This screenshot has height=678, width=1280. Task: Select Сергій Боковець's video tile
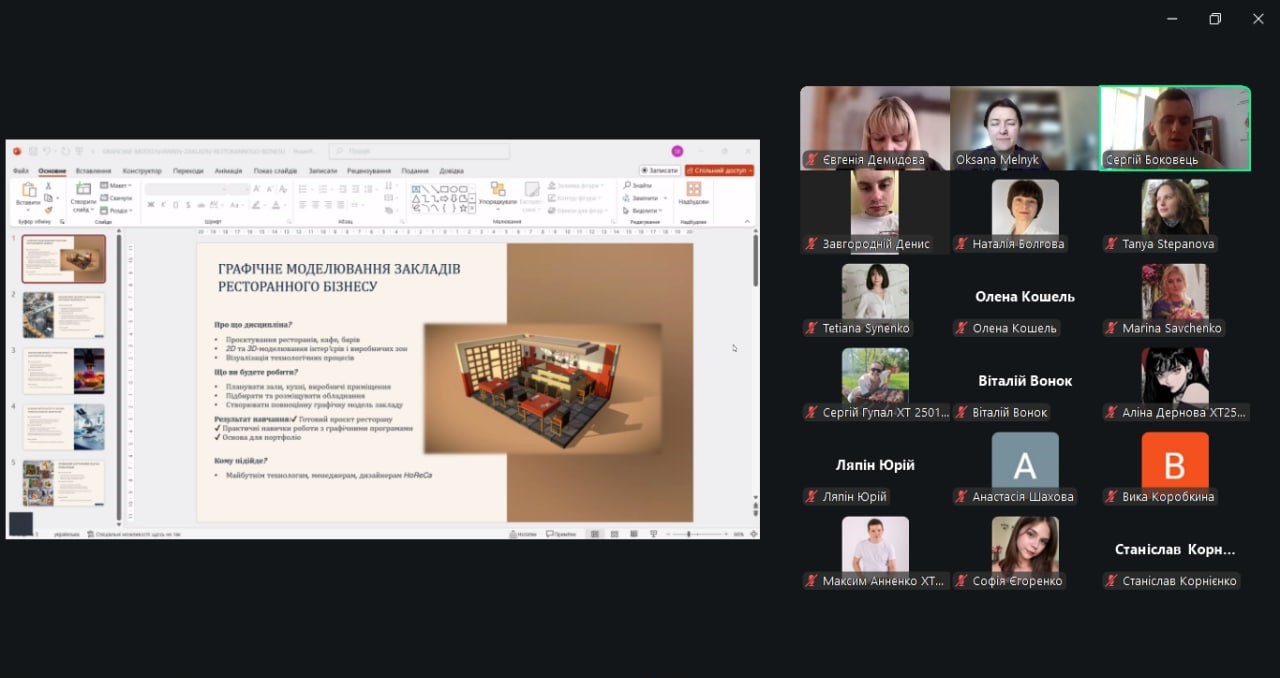pyautogui.click(x=1175, y=128)
